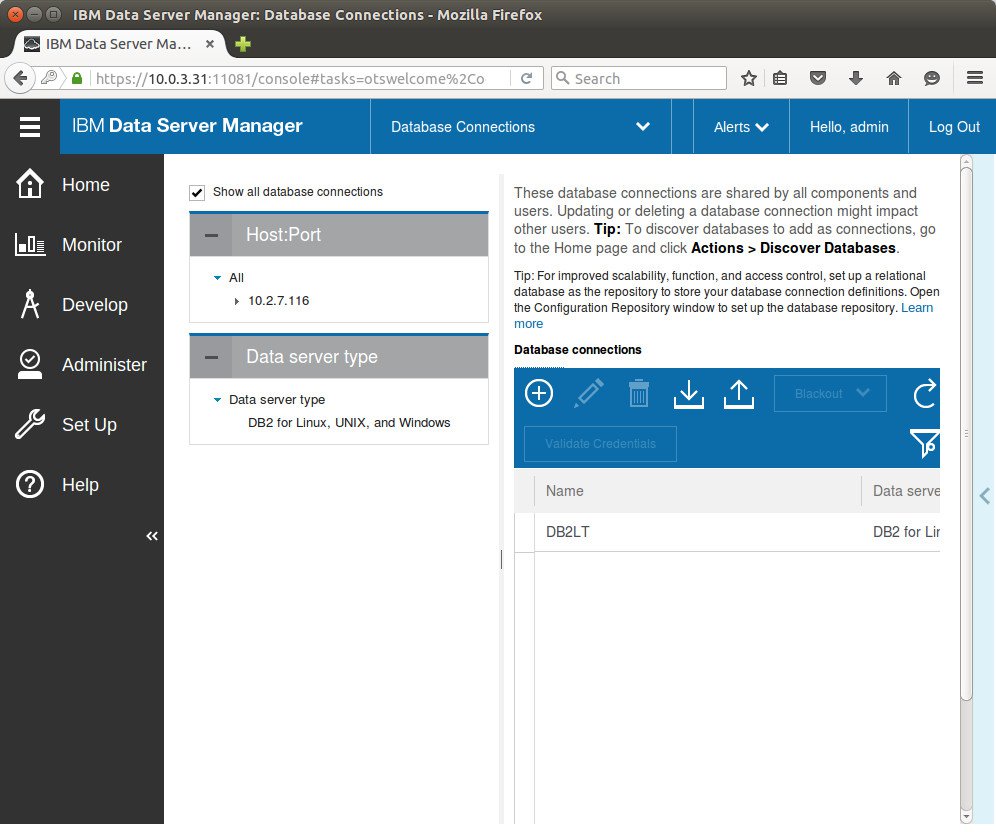
Task: Open a new Firefox tab
Action: point(243,44)
